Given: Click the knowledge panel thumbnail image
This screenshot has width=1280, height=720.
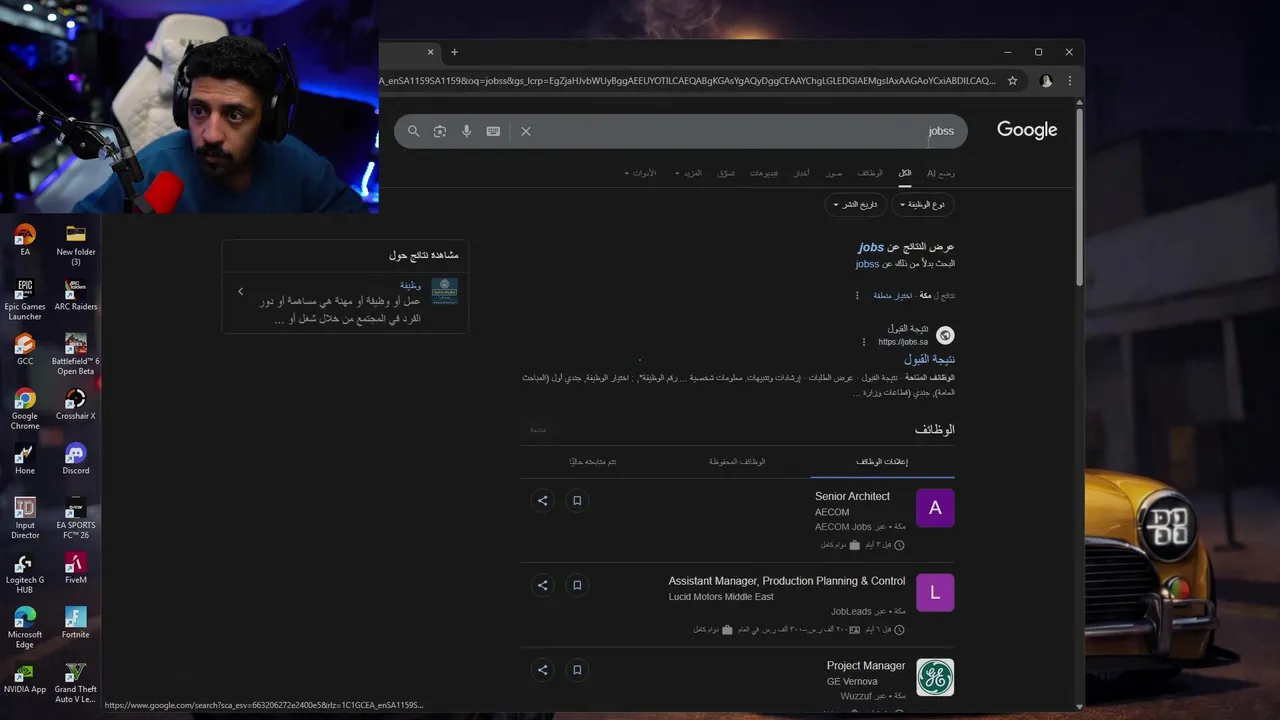Looking at the screenshot, I should 444,291.
